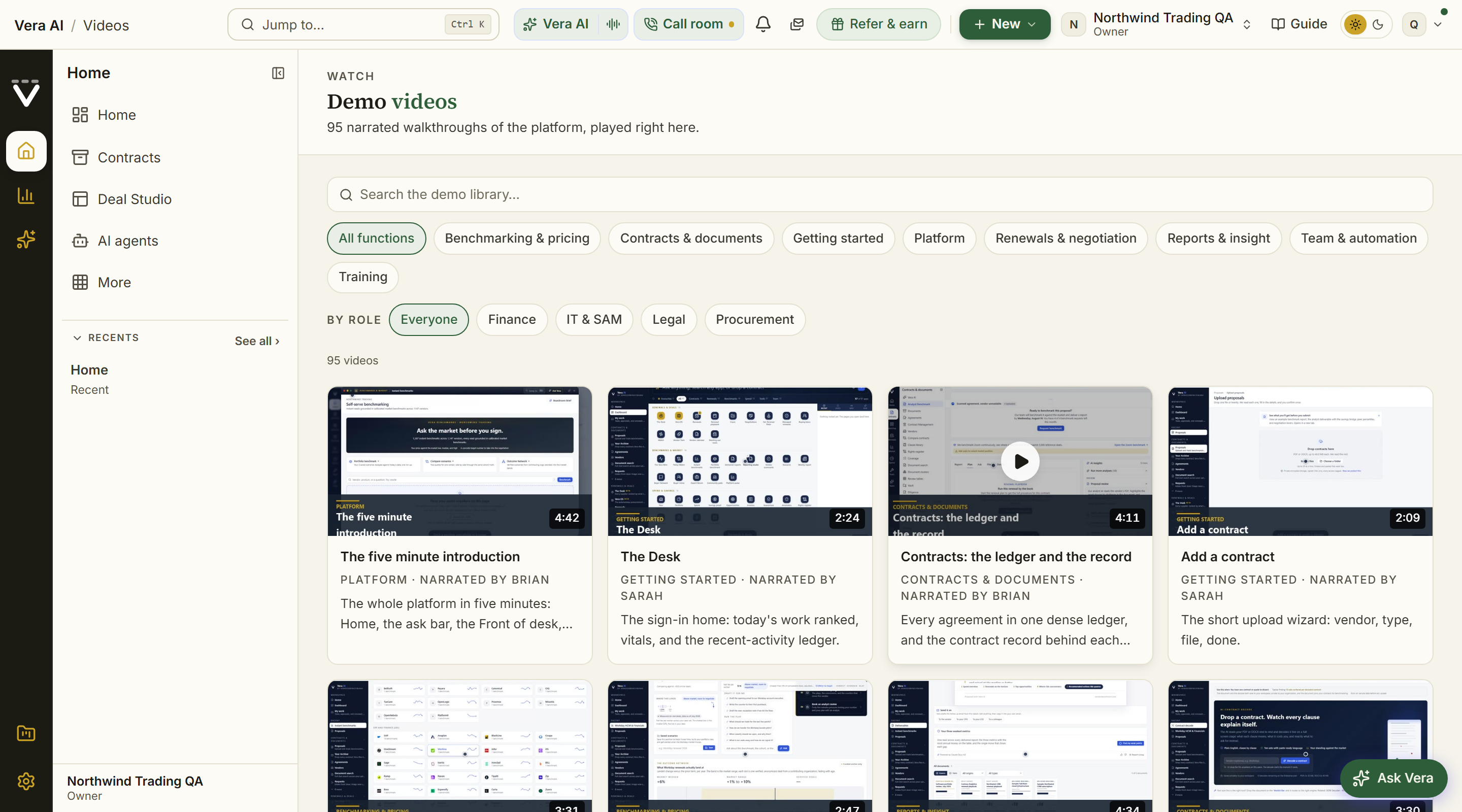
Task: Click the N workspace avatar
Action: (1073, 24)
